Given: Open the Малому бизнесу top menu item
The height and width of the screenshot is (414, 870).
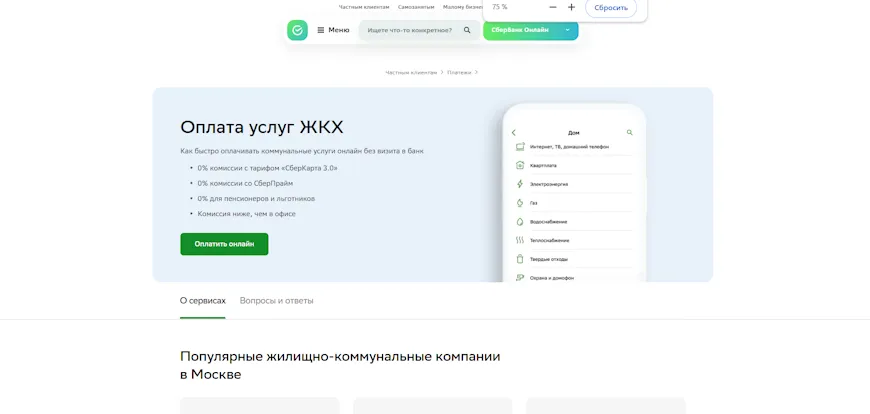Looking at the screenshot, I should pos(463,7).
